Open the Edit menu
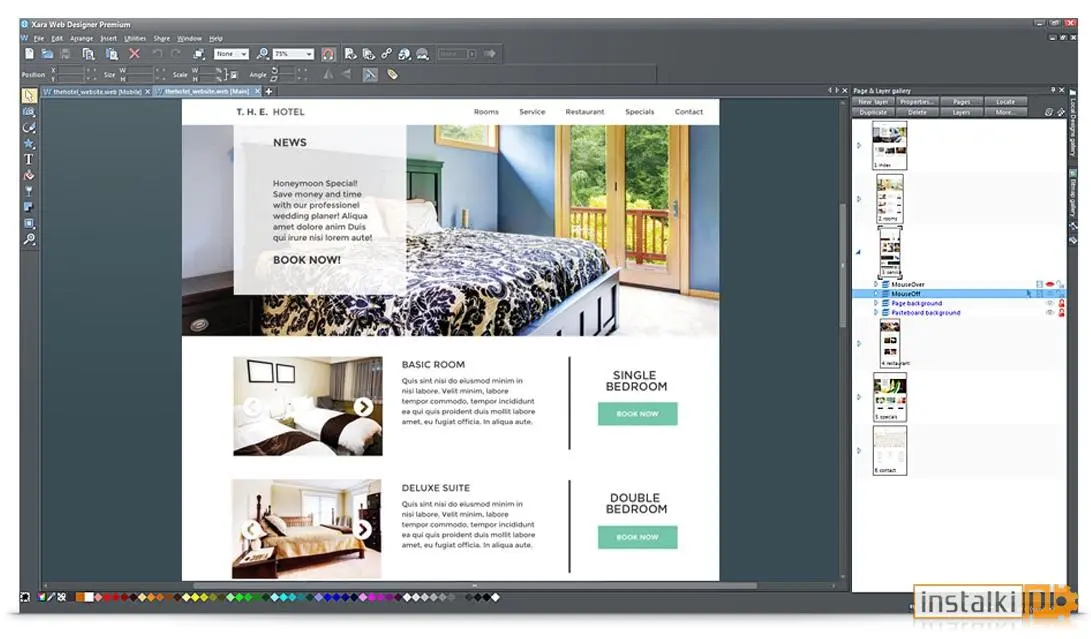 pyautogui.click(x=57, y=38)
